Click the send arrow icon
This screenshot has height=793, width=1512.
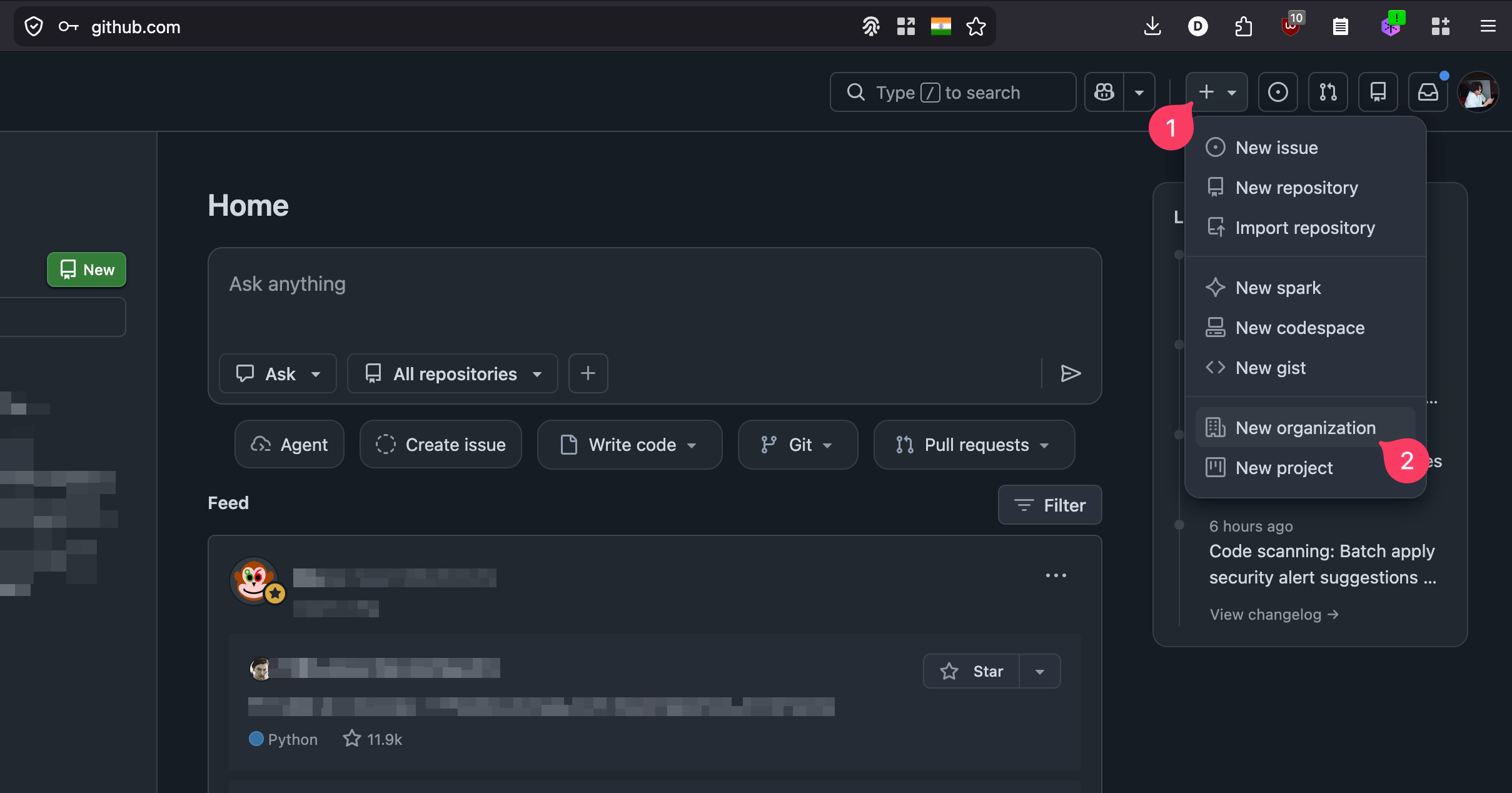point(1071,373)
